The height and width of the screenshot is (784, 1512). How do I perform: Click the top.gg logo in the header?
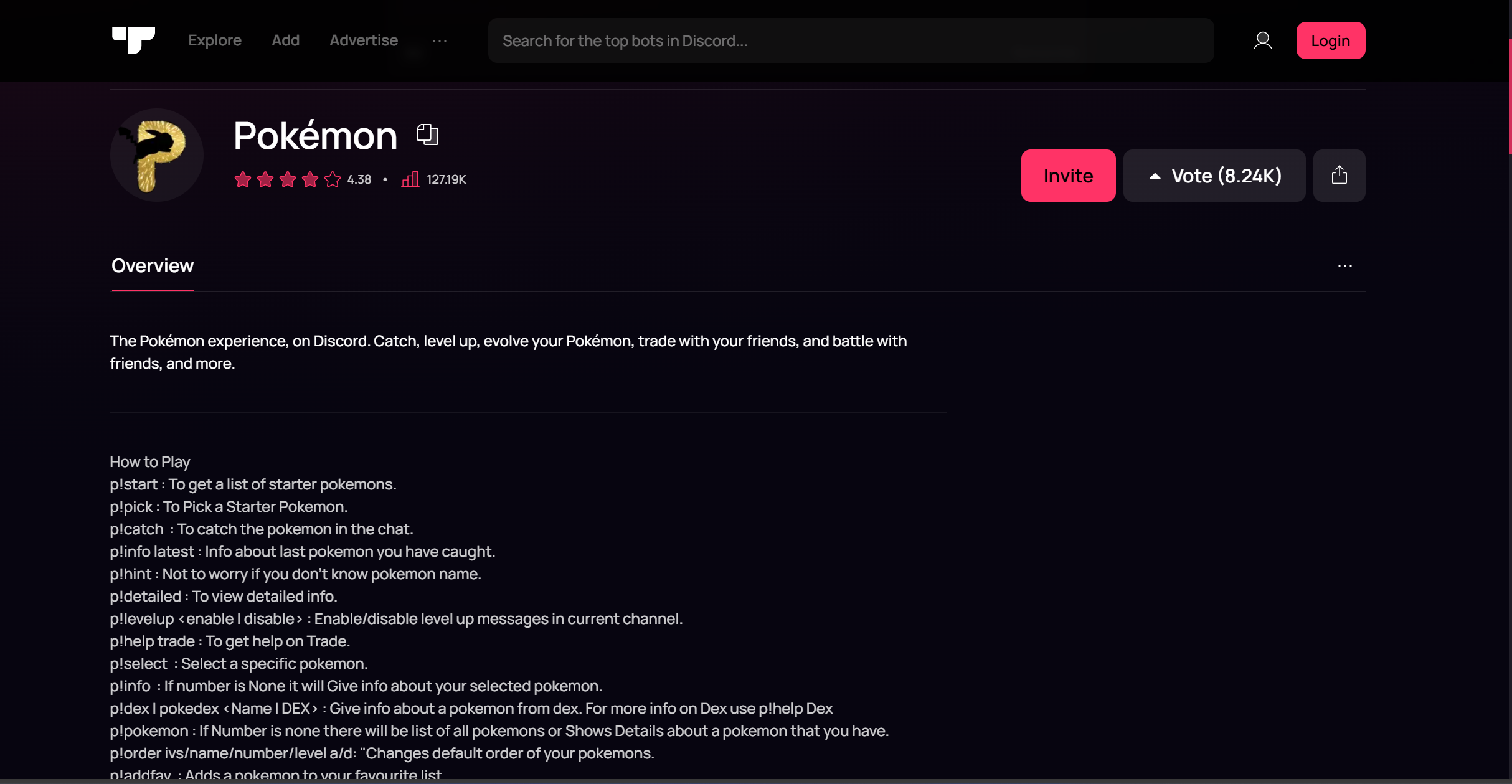coord(133,40)
